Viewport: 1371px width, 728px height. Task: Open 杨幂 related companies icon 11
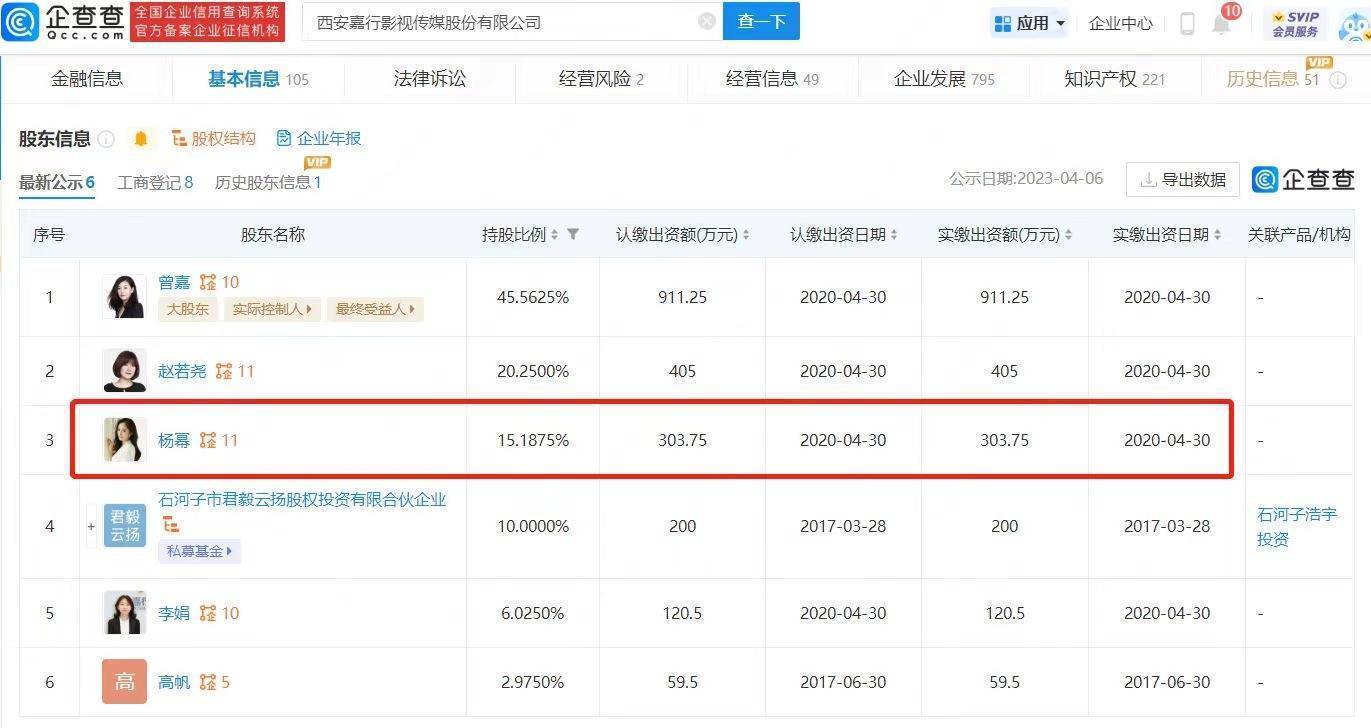click(x=219, y=440)
